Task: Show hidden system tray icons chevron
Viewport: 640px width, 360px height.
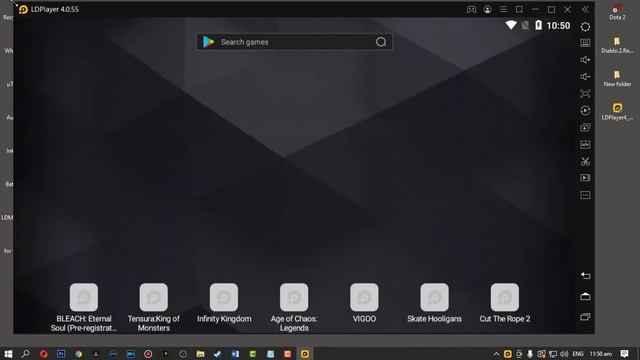Action: (496, 354)
